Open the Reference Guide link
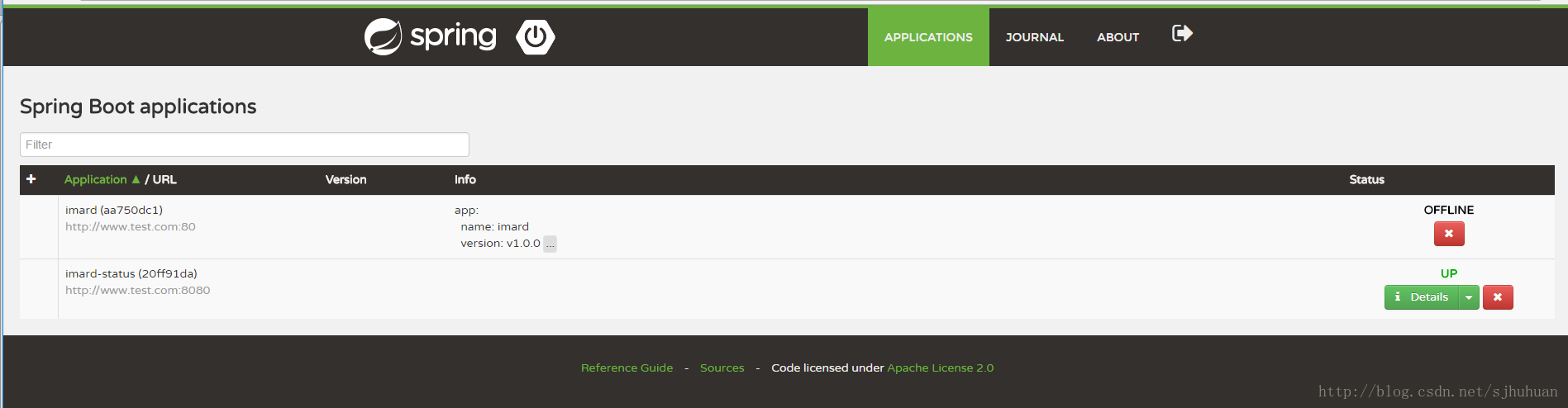The image size is (1568, 408). click(x=627, y=368)
